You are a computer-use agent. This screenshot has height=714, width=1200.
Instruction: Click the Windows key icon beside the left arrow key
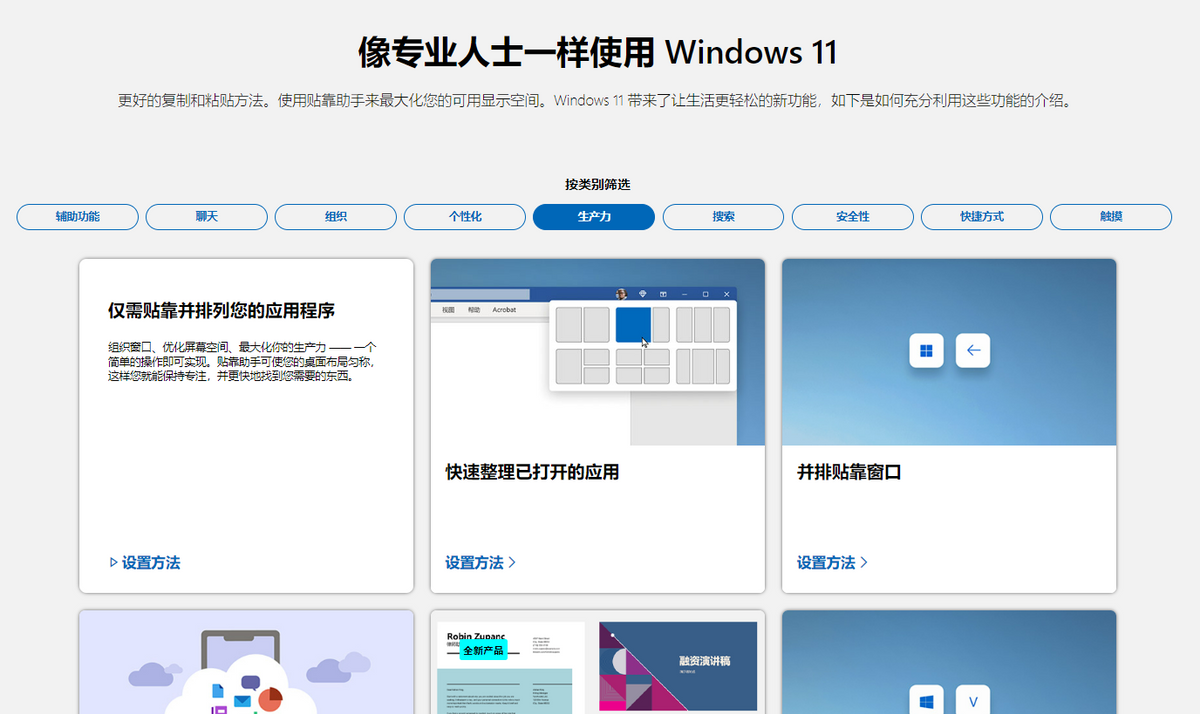pyautogui.click(x=926, y=351)
